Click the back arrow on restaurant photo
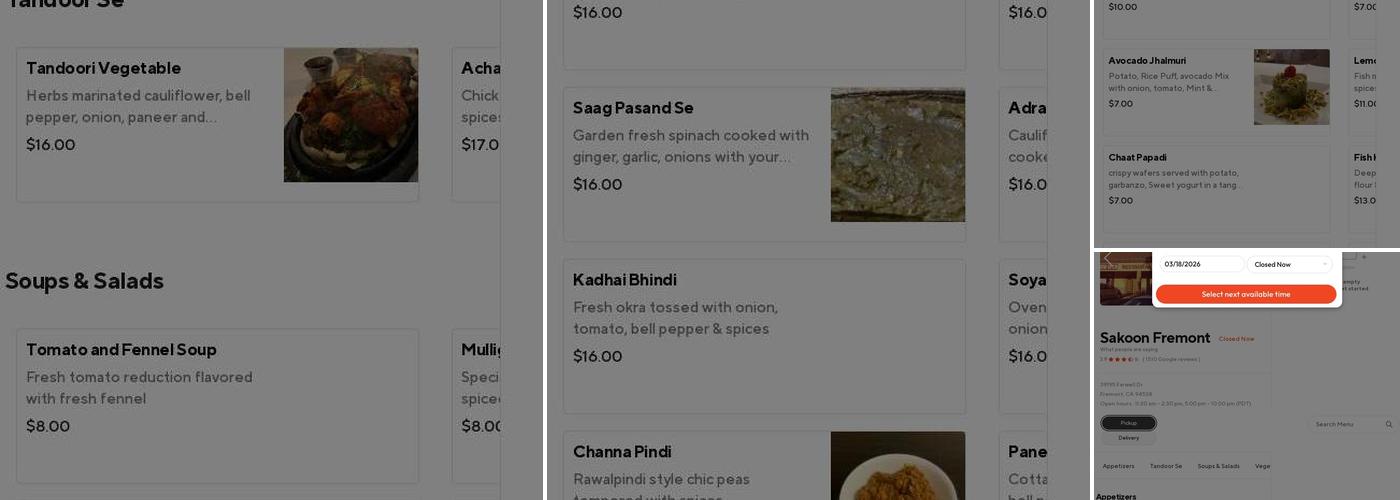 [1107, 260]
